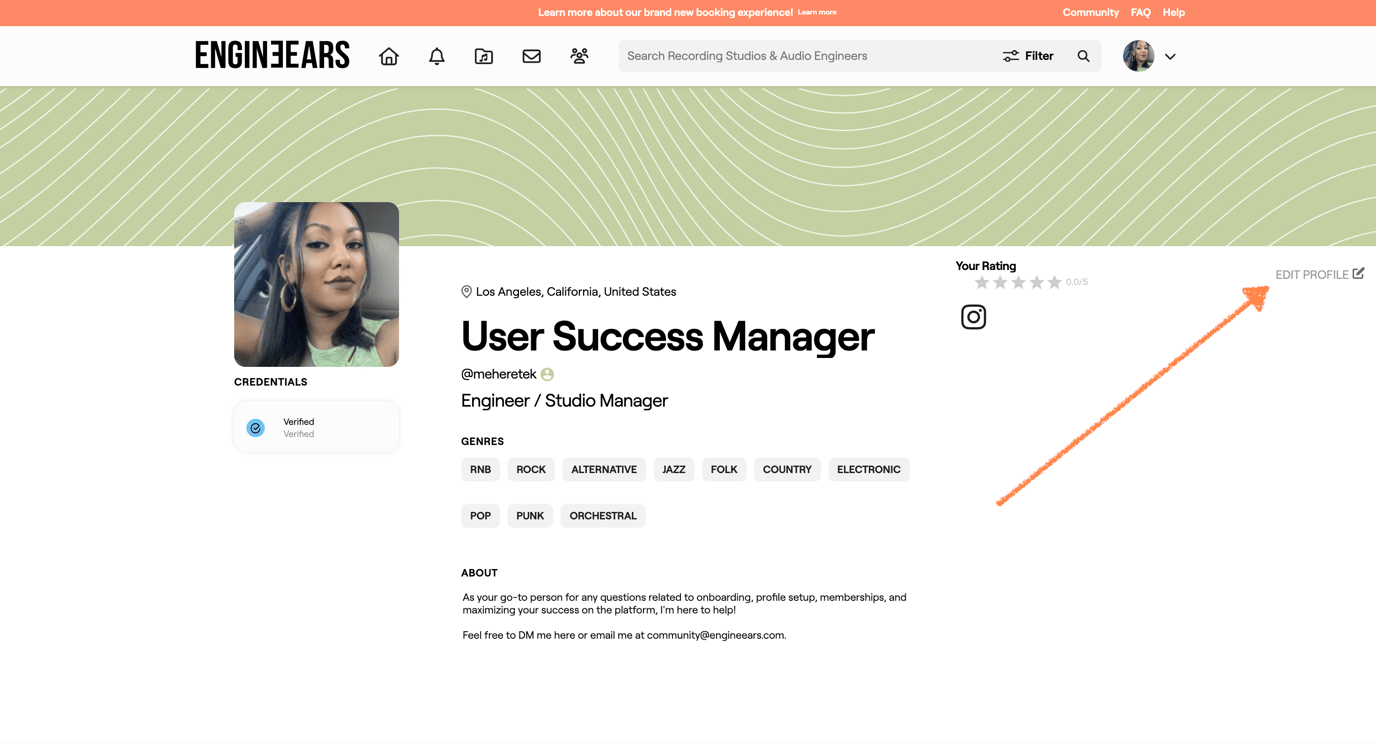Viewport: 1376px width, 744px height.
Task: Click the EngineEars logo
Action: (x=272, y=55)
